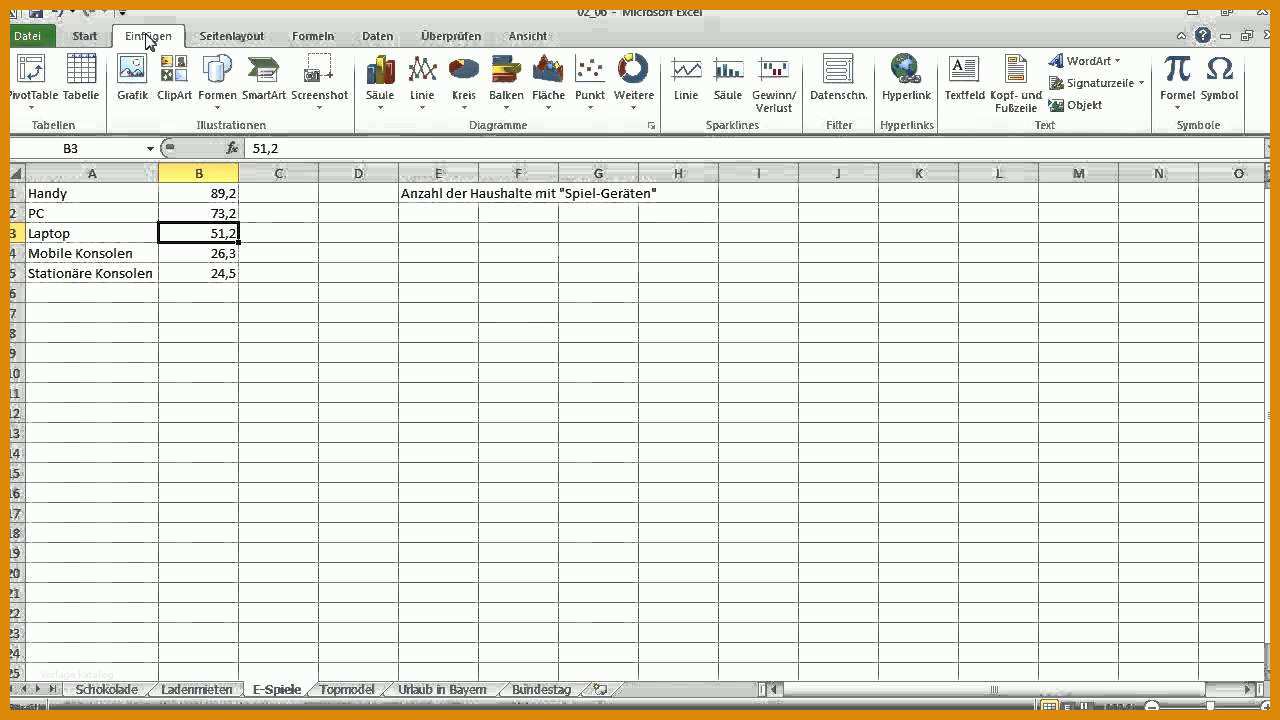Insert a Hyperlink

tap(906, 78)
